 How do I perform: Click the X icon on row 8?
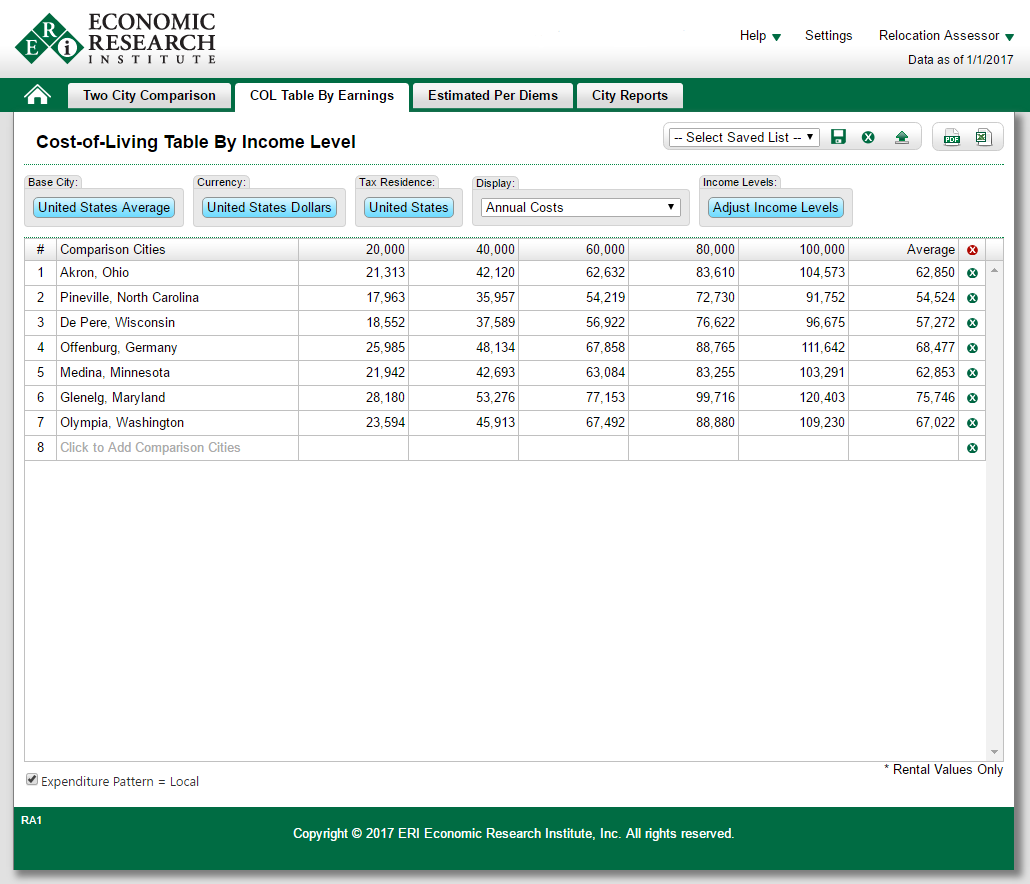[x=972, y=448]
